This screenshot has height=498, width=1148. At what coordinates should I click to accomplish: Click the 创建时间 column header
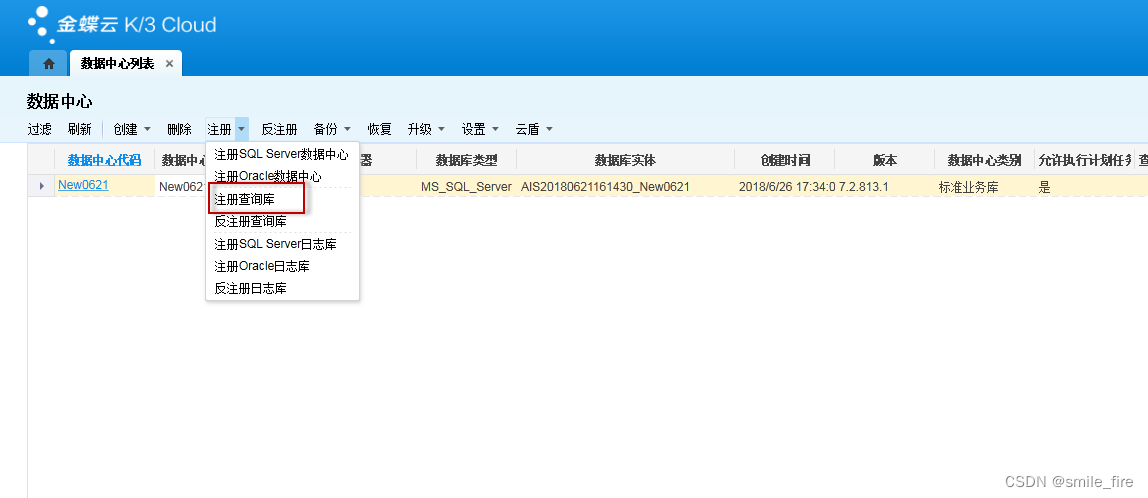coord(785,160)
